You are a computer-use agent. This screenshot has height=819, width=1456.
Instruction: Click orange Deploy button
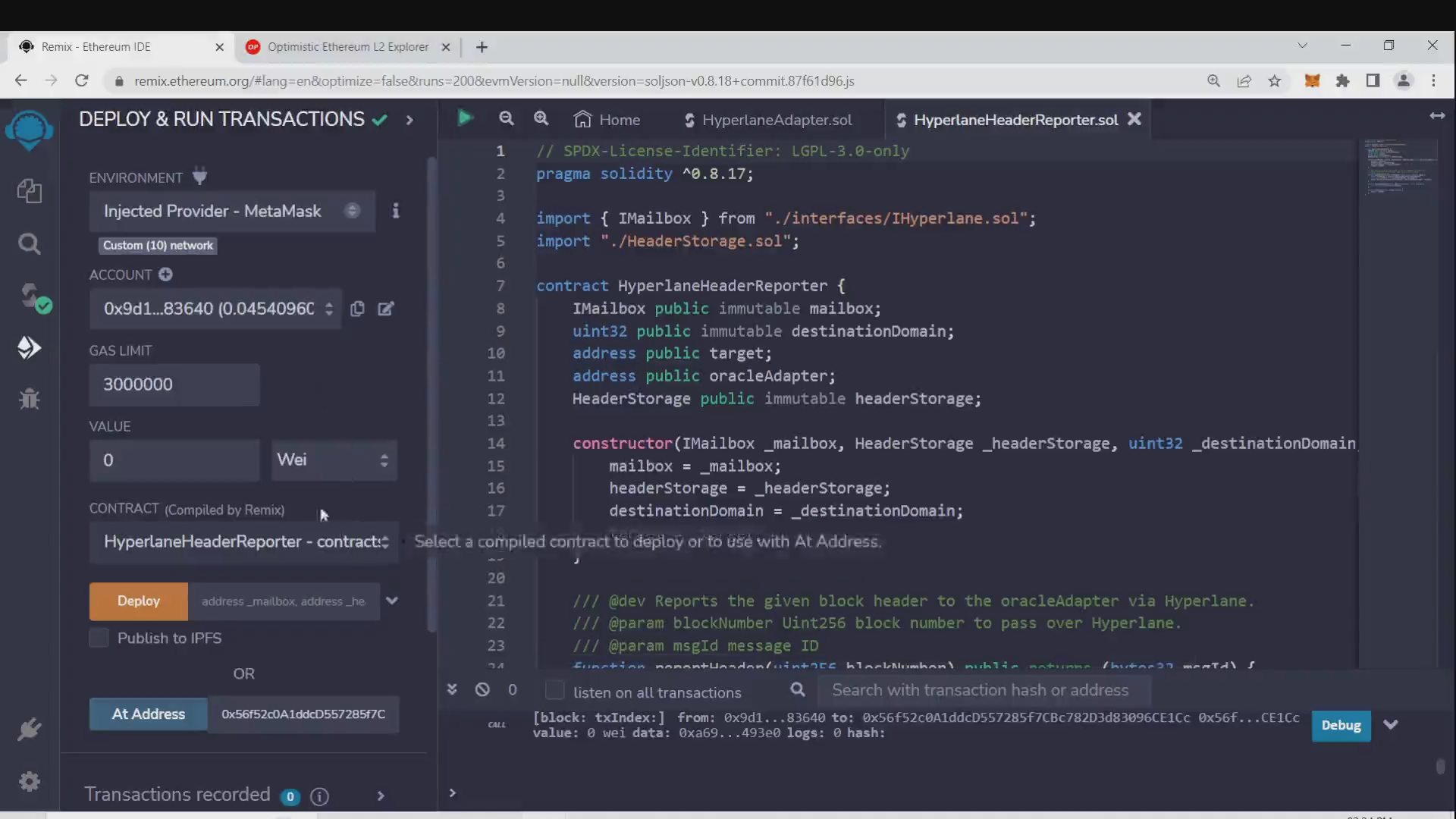[x=139, y=601]
